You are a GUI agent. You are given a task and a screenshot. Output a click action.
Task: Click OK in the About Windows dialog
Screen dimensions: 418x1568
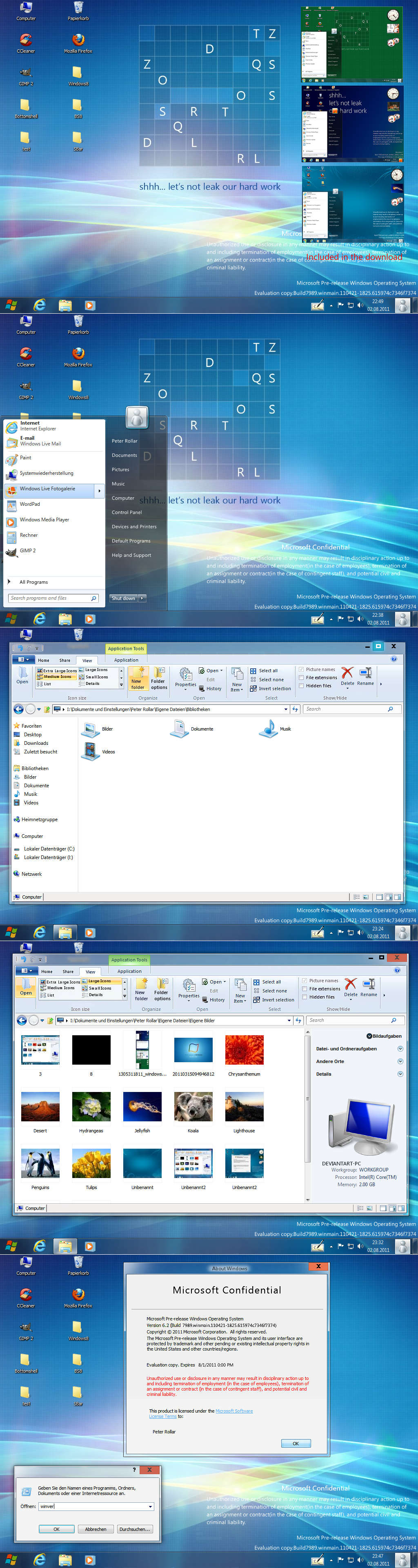pos(296,1443)
